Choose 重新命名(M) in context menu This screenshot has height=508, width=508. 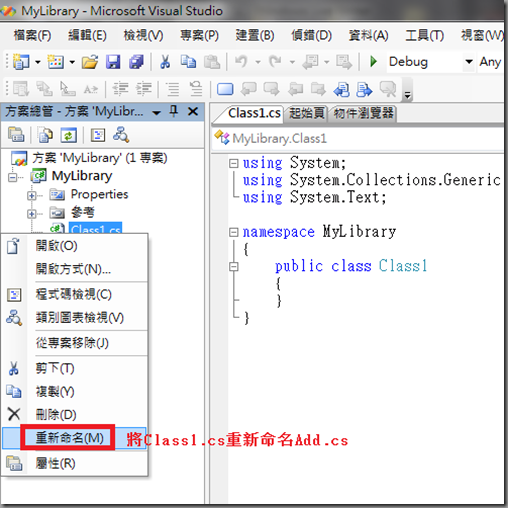click(74, 437)
